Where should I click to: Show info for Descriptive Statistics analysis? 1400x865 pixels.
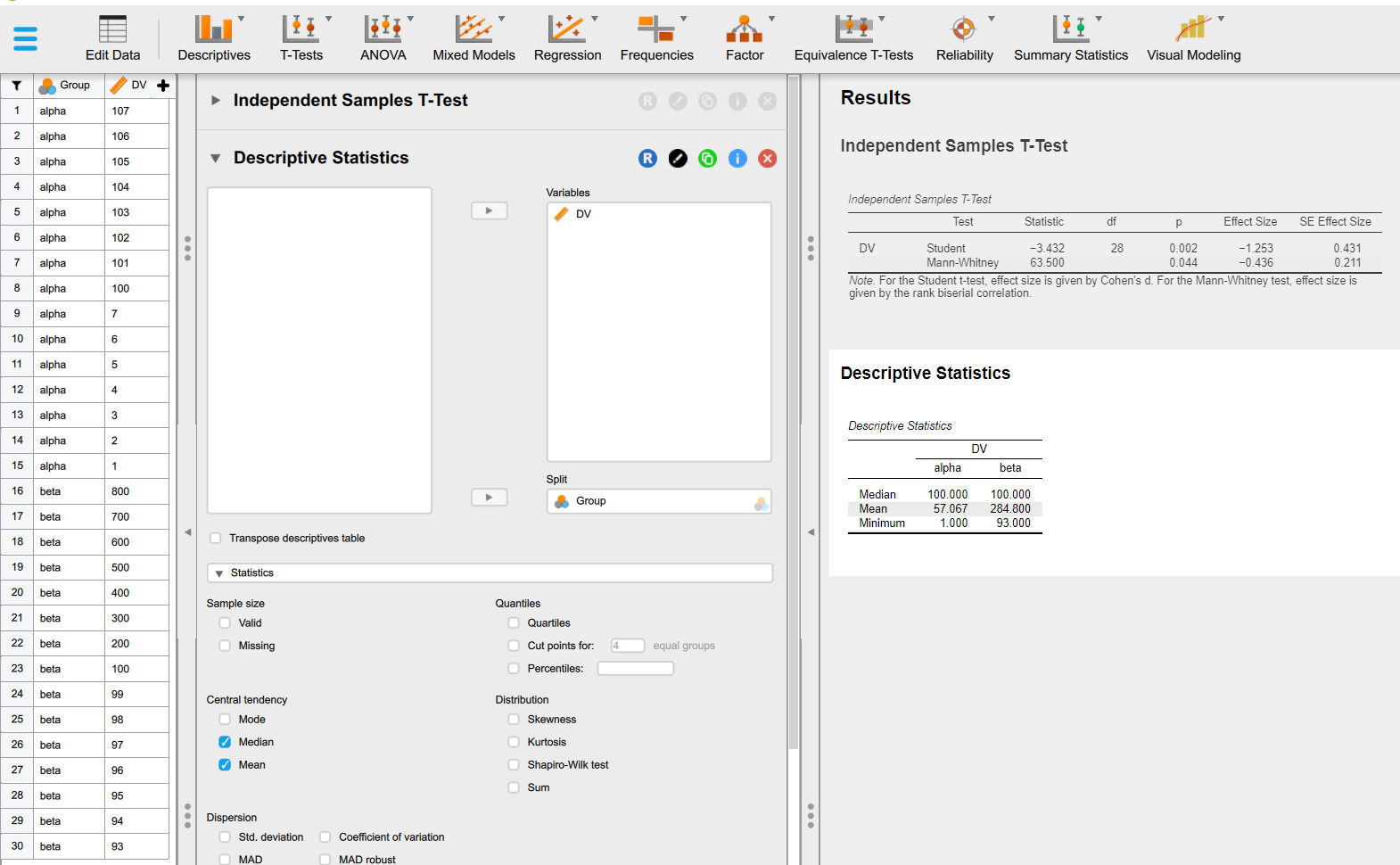click(x=737, y=159)
